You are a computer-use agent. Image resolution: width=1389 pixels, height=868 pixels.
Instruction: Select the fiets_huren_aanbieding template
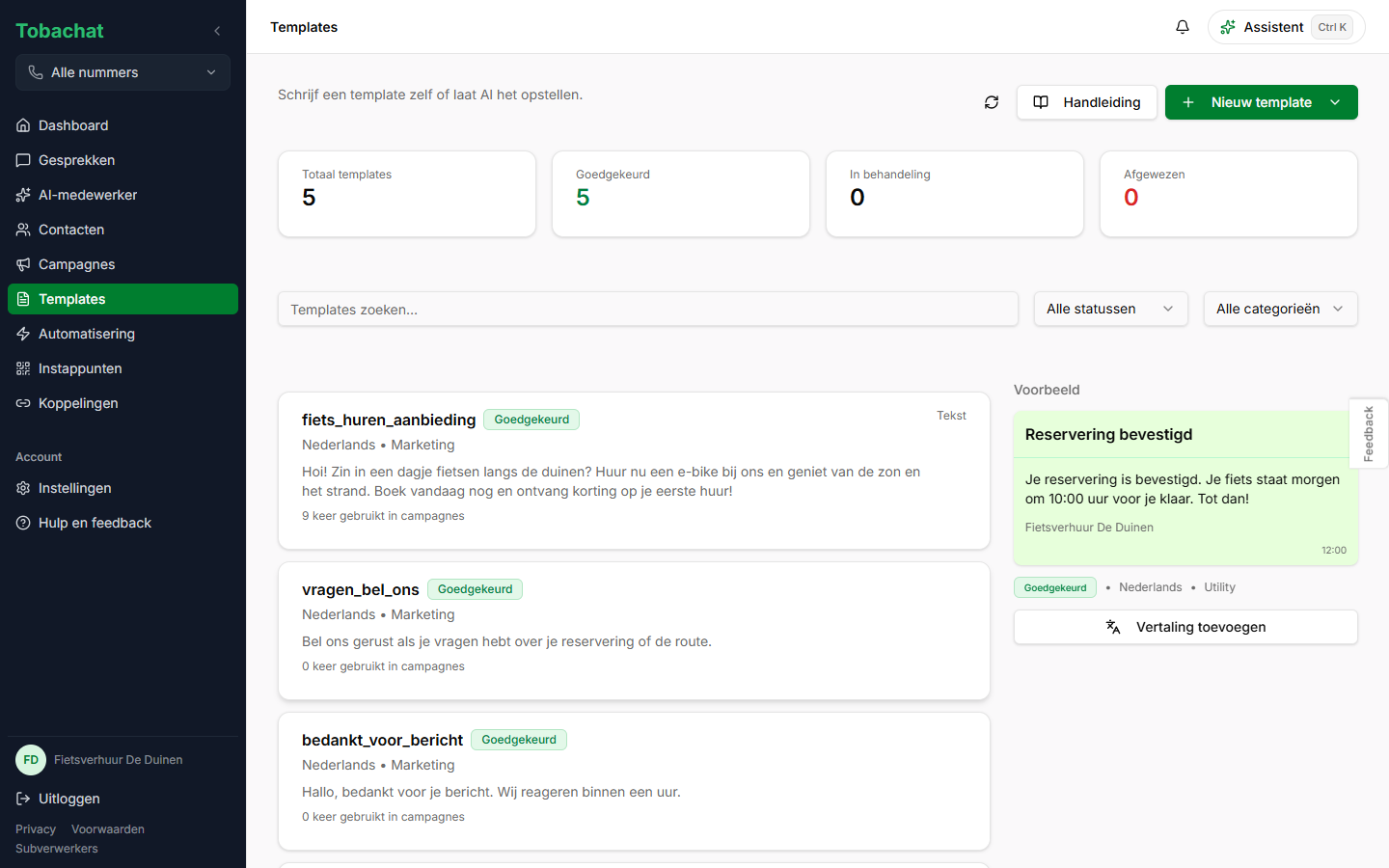pyautogui.click(x=634, y=471)
